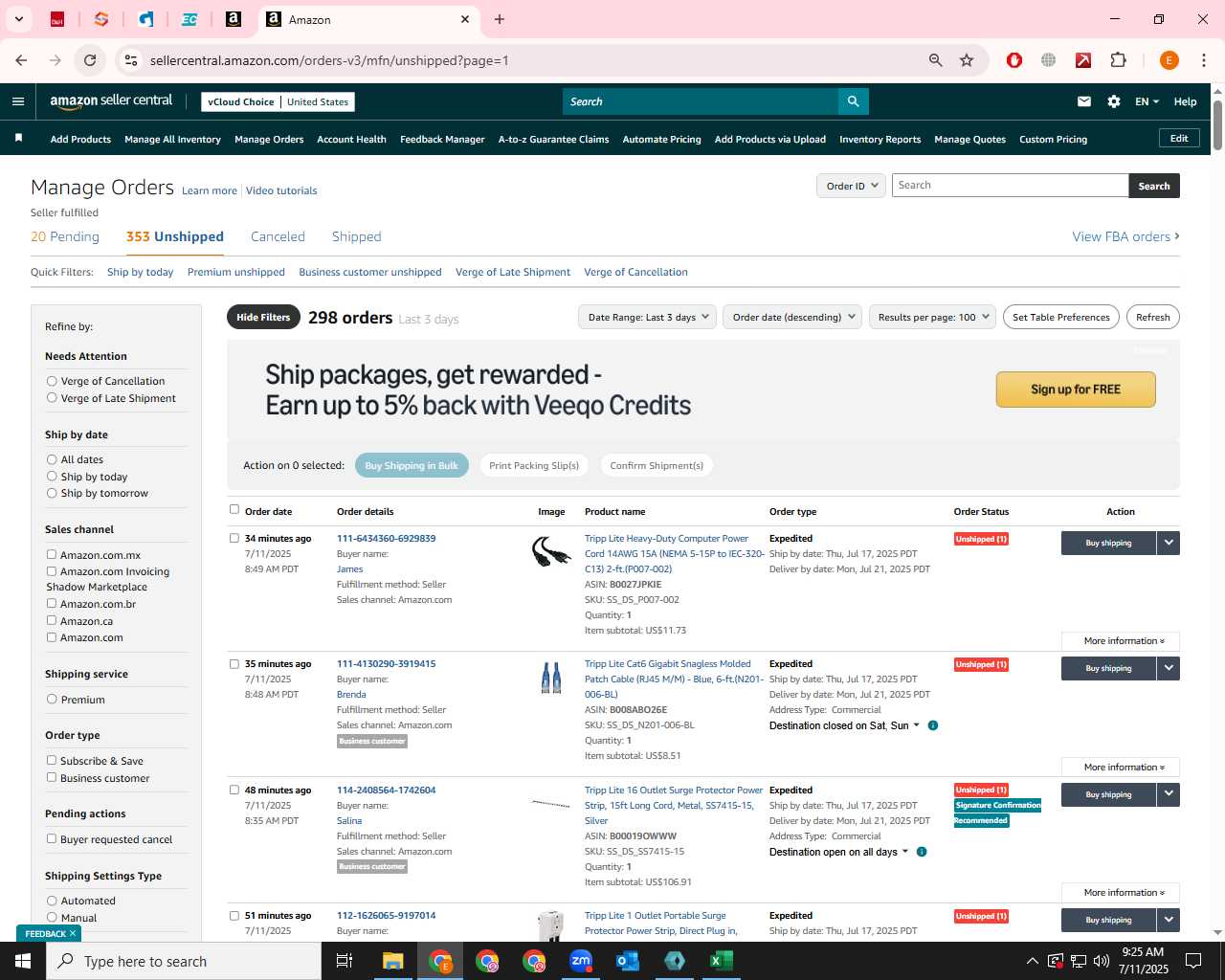Click the Adobe Acrobat extension icon

tap(1083, 60)
